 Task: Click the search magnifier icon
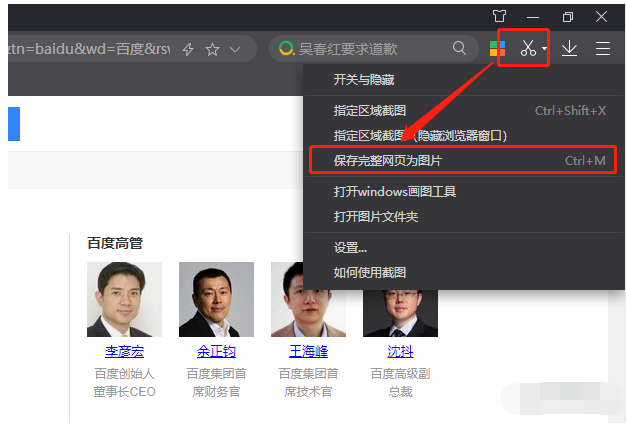pos(459,48)
